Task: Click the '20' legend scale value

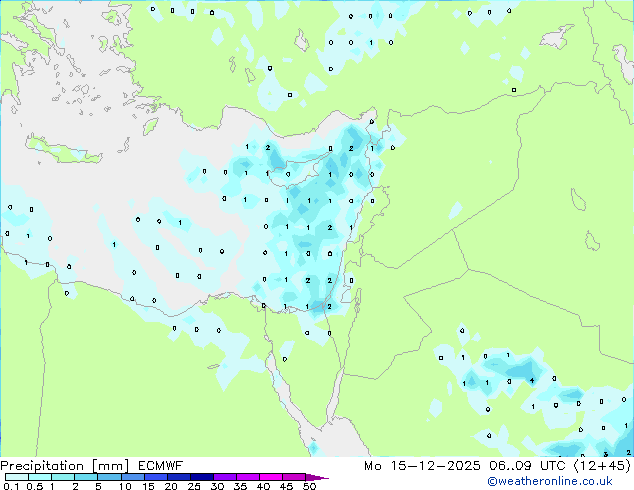Action: point(171,486)
